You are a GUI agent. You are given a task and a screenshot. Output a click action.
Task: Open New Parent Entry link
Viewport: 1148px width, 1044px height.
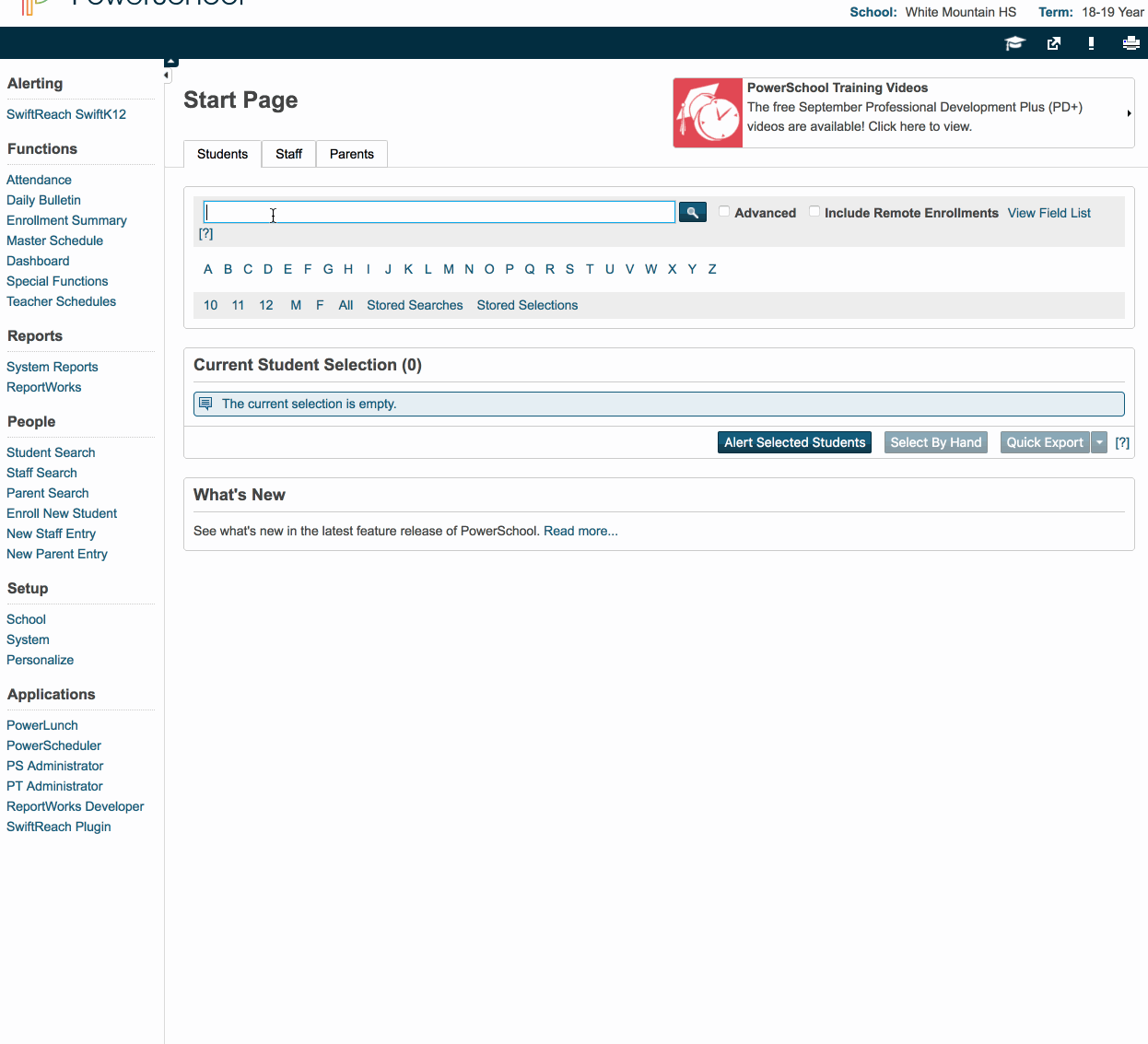pos(57,554)
